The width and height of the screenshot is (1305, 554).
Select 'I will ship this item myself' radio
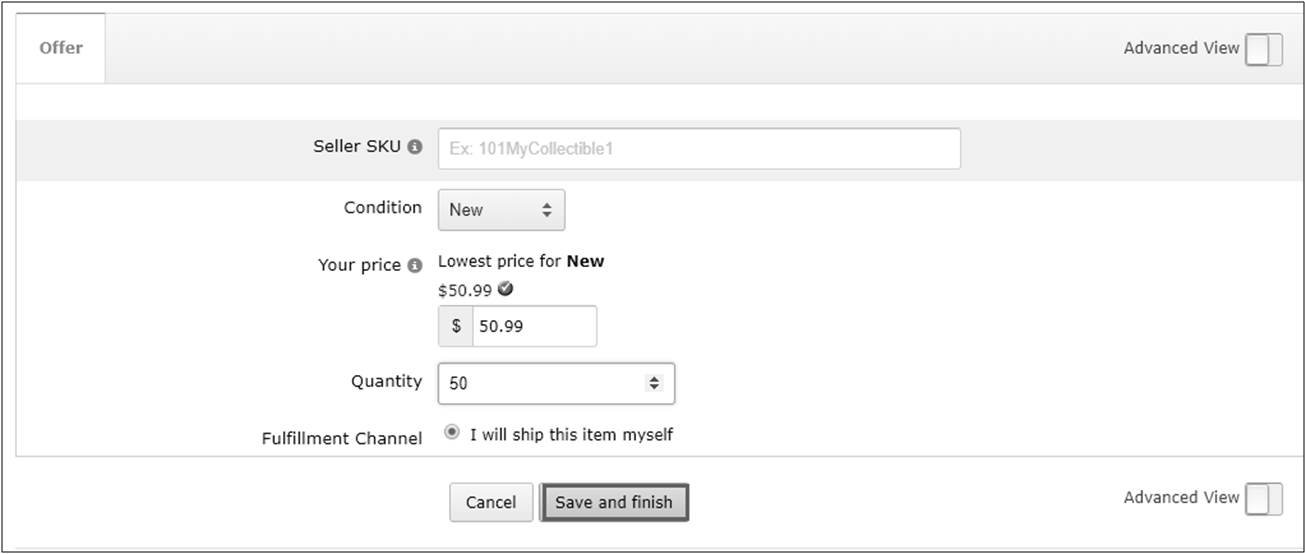click(452, 433)
